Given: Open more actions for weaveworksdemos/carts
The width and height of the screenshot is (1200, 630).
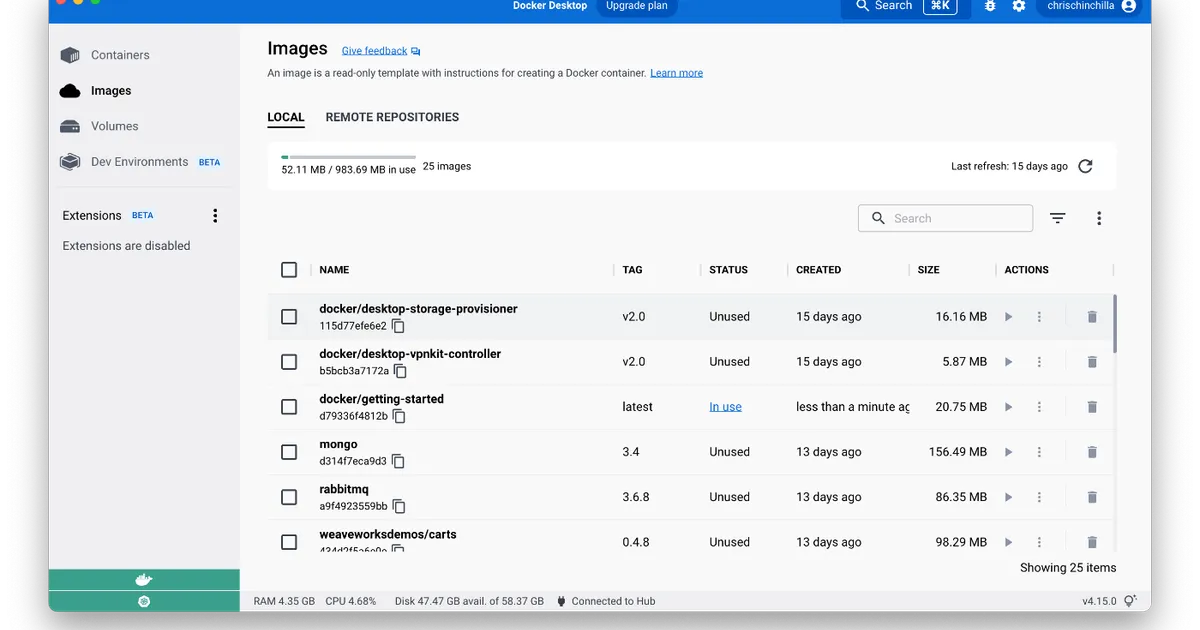Looking at the screenshot, I should pyautogui.click(x=1039, y=542).
